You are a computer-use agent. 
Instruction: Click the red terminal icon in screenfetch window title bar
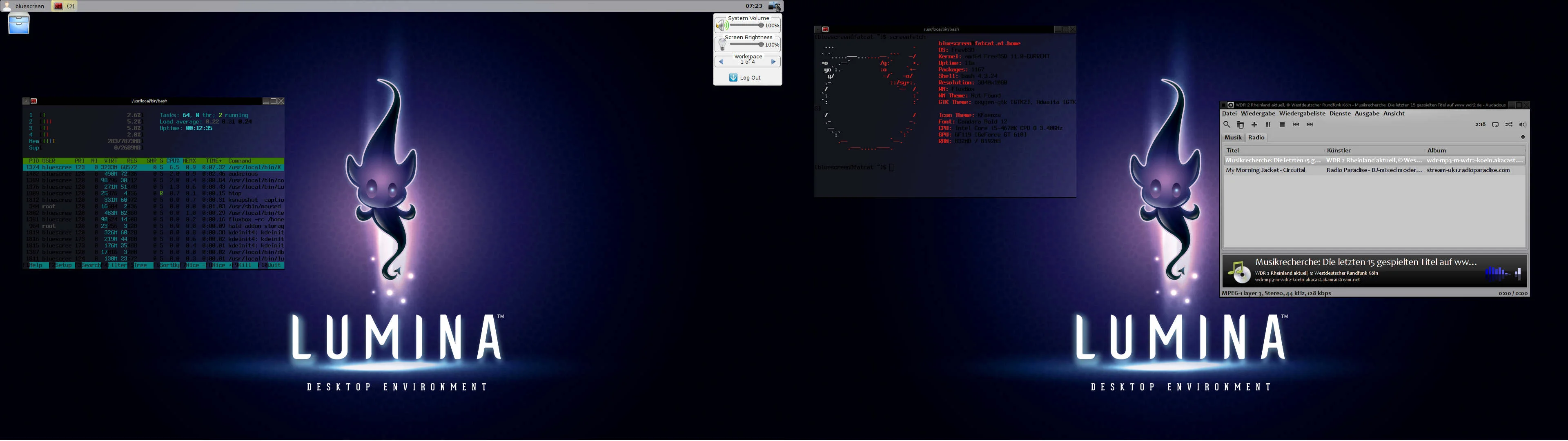pyautogui.click(x=825, y=29)
